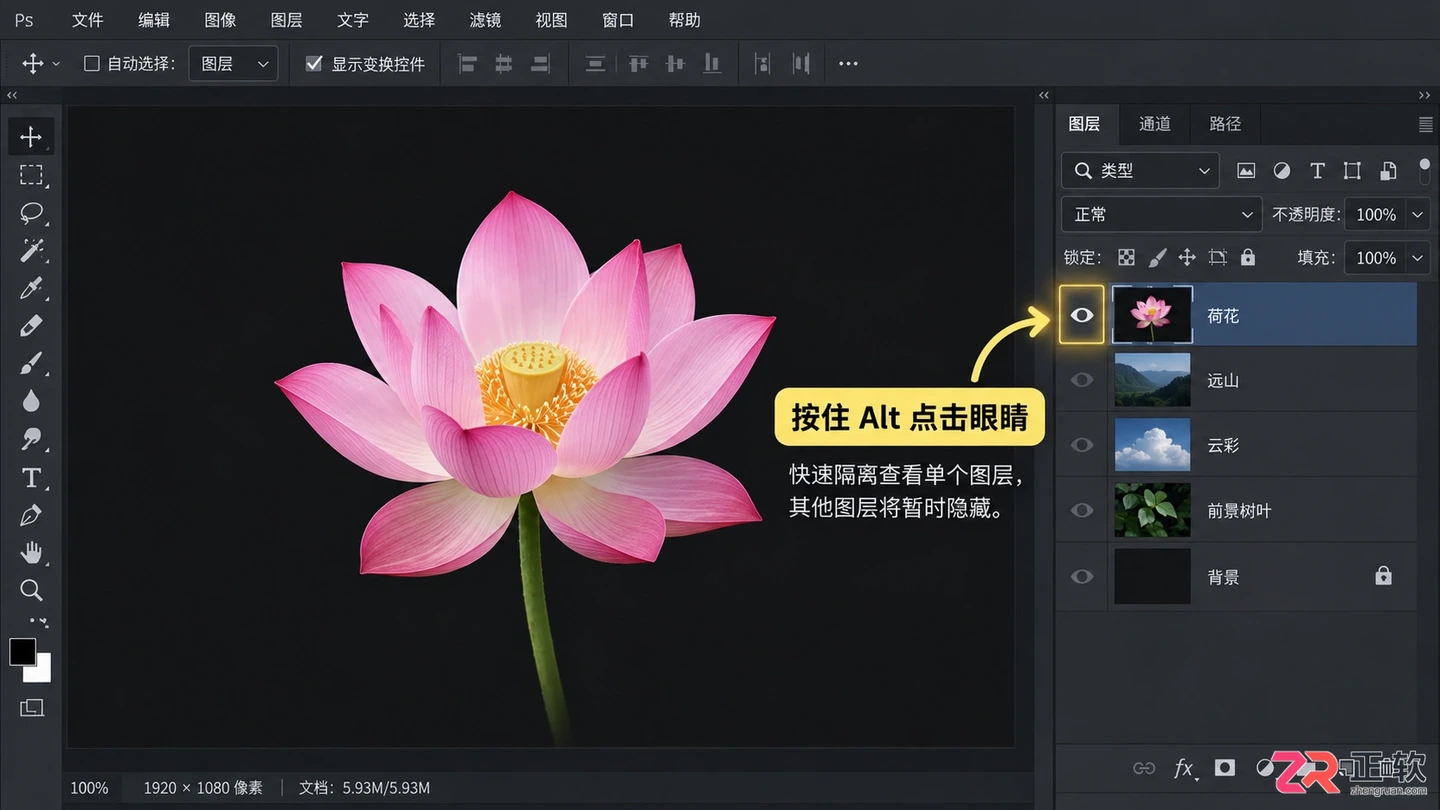Viewport: 1440px width, 810px height.
Task: Select the Brush tool in the toolbox
Action: [31, 364]
